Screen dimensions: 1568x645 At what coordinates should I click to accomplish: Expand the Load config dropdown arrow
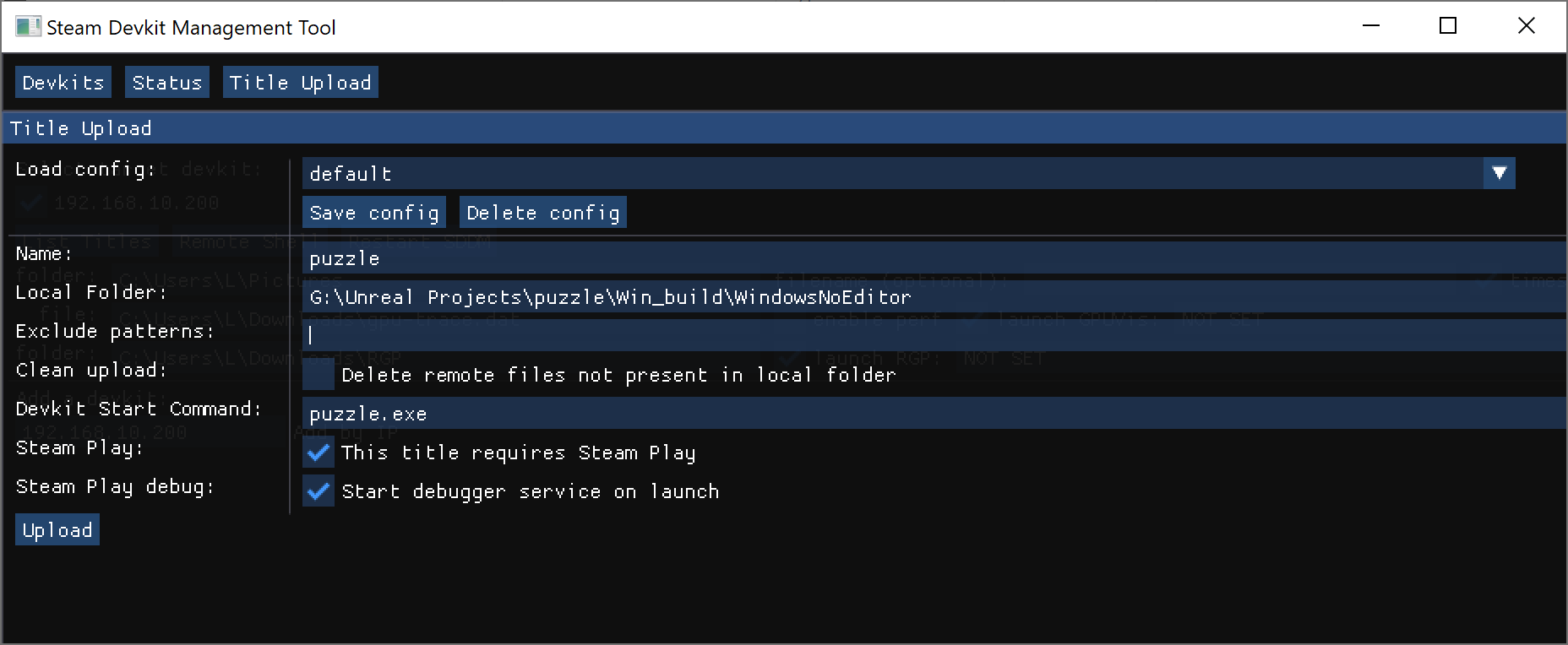[x=1500, y=174]
